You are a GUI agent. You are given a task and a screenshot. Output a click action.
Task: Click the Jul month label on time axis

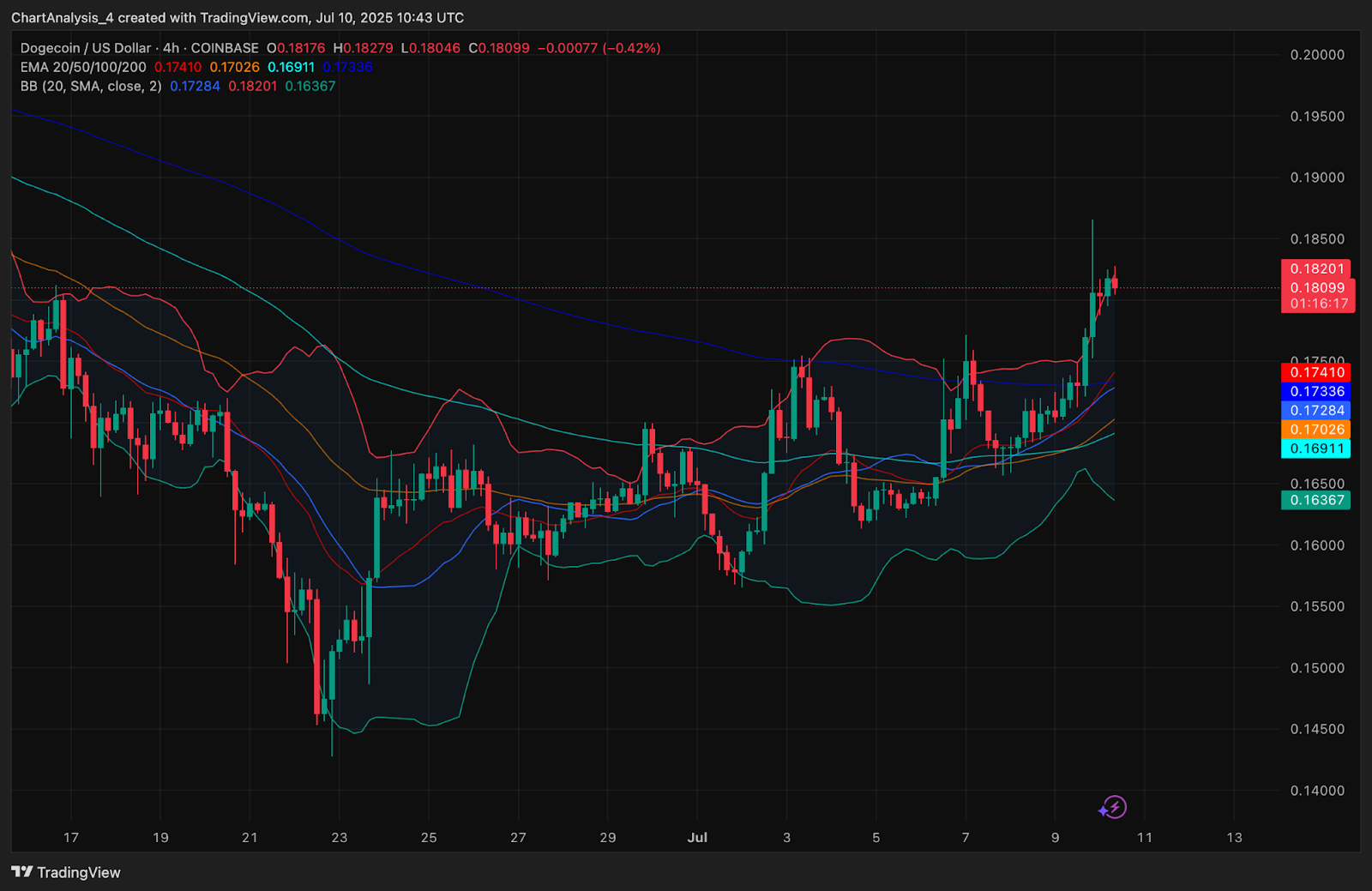[x=697, y=837]
